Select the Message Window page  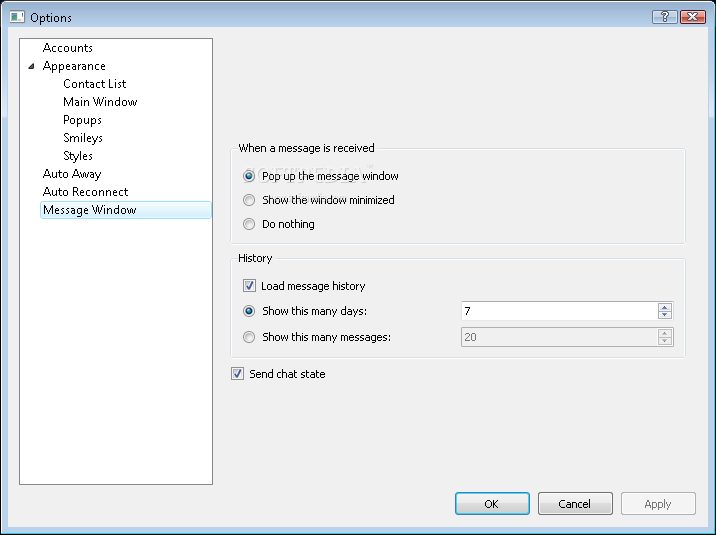pyautogui.click(x=126, y=210)
